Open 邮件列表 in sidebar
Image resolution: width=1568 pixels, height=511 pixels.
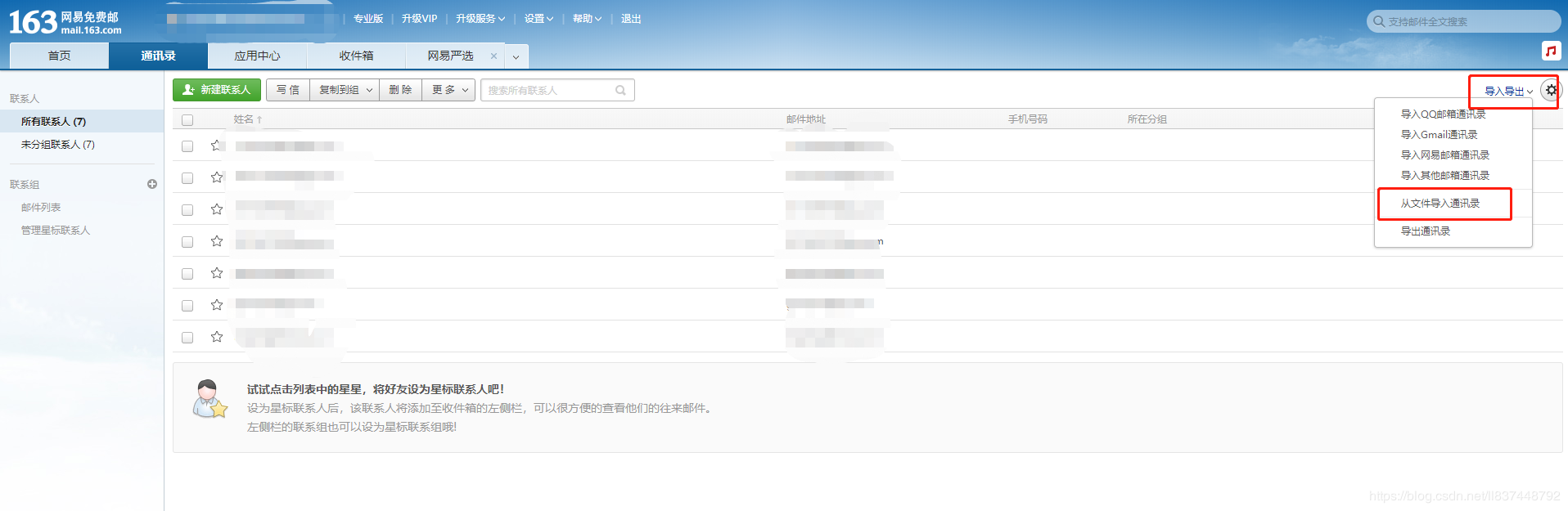click(x=41, y=208)
